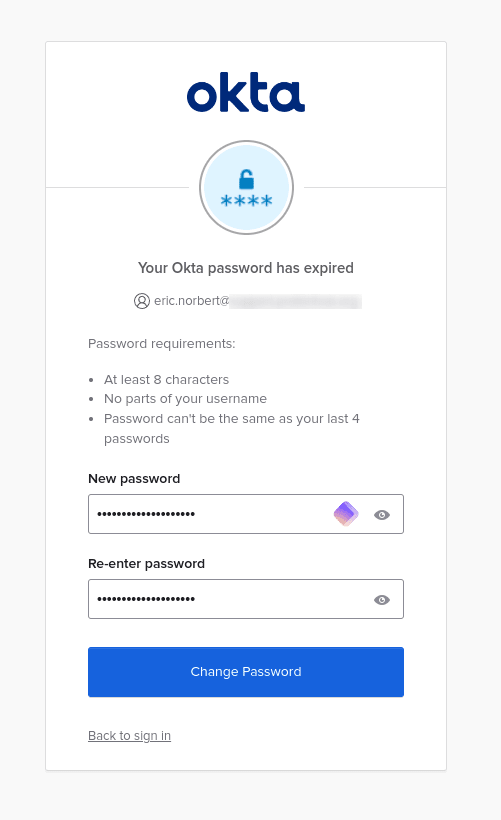Submit with the Change Password button

(x=246, y=672)
